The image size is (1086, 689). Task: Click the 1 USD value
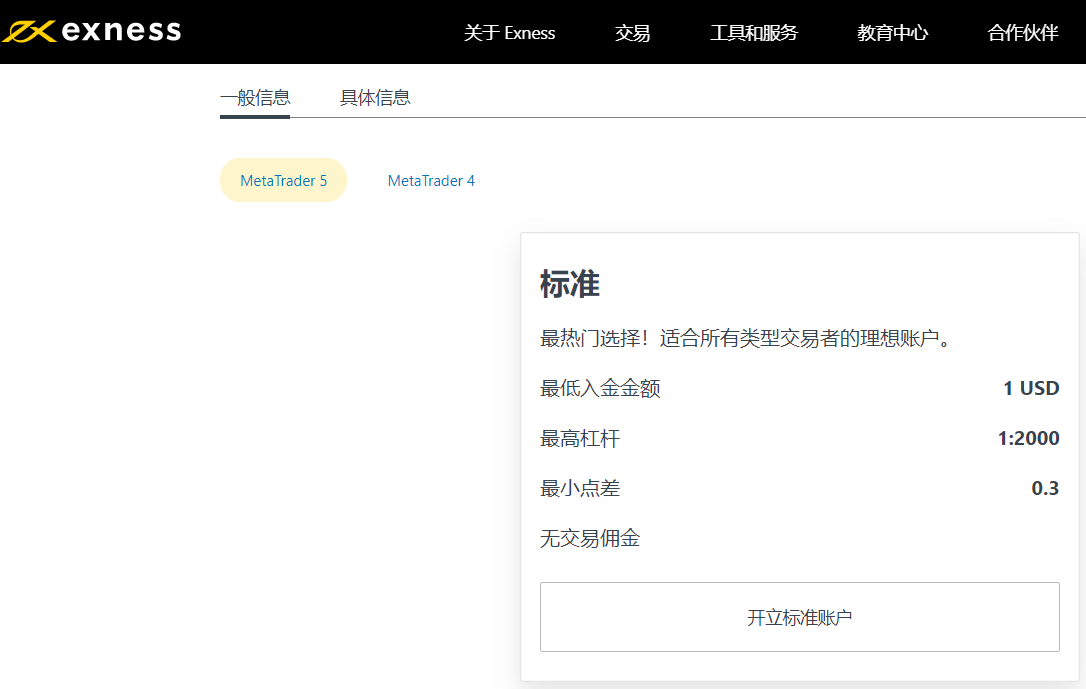tap(1031, 388)
